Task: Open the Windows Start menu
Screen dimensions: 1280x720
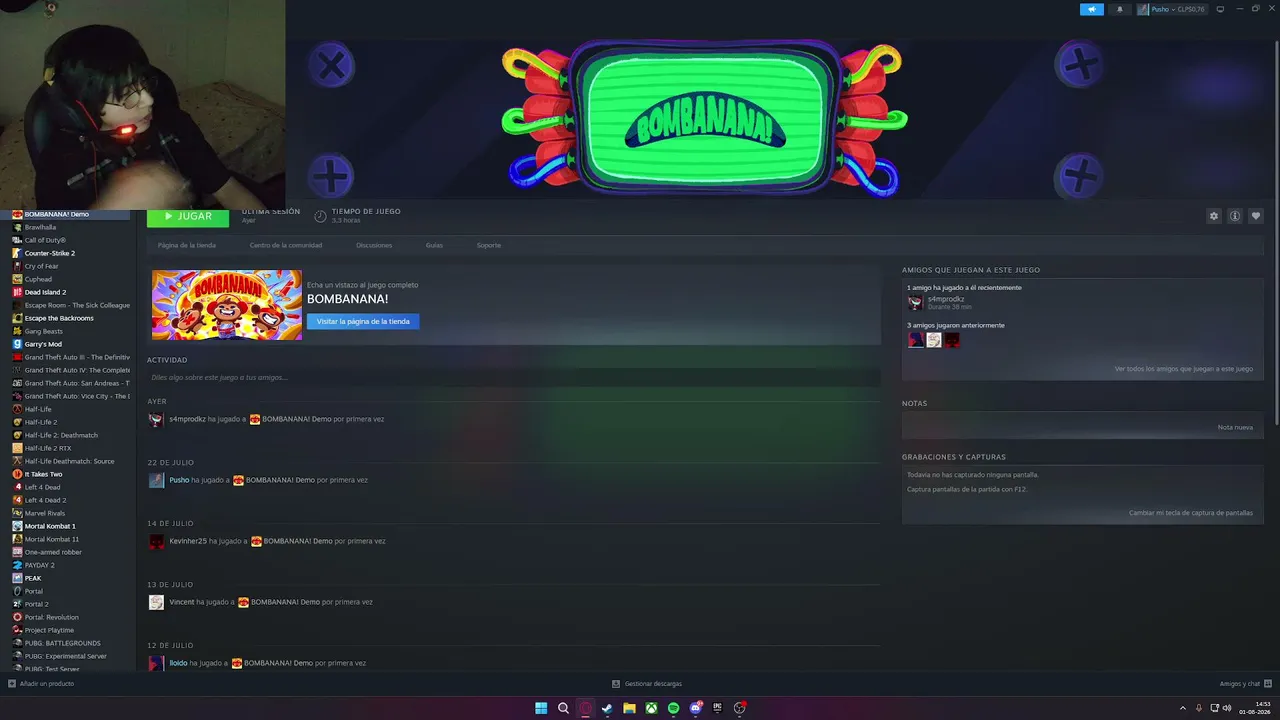Action: pos(541,708)
